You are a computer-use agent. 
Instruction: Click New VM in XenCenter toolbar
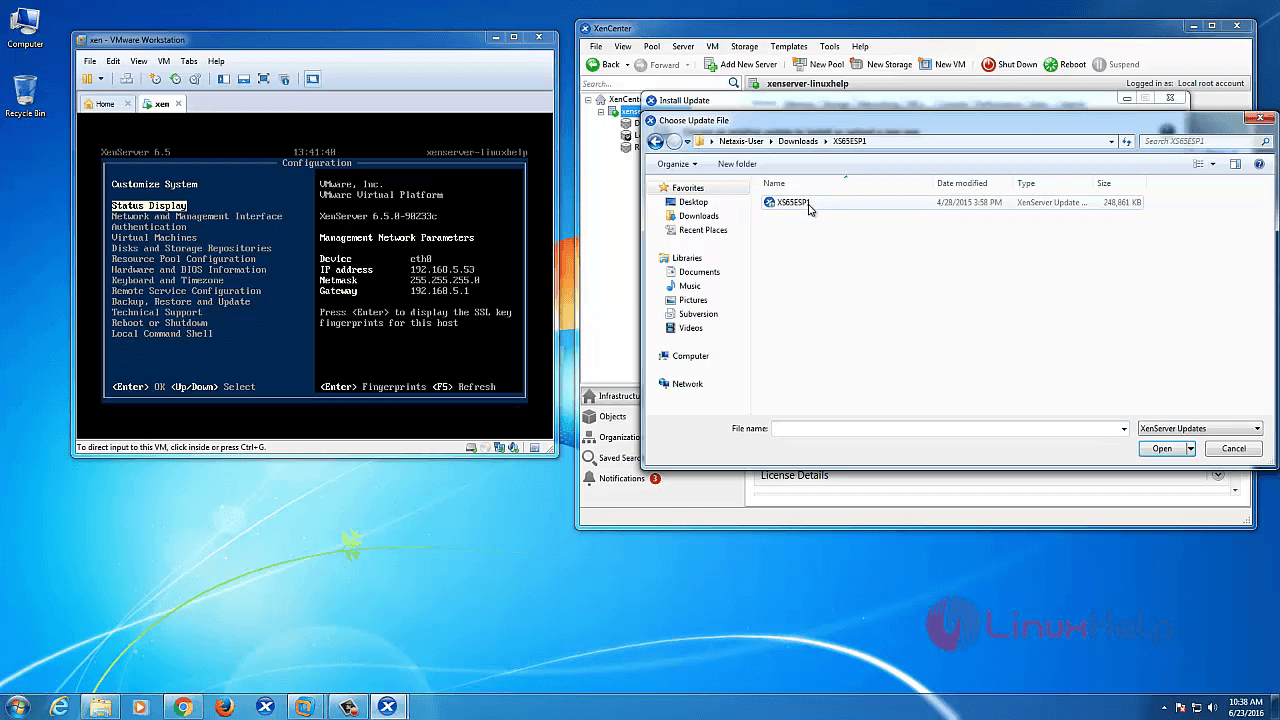[x=942, y=64]
